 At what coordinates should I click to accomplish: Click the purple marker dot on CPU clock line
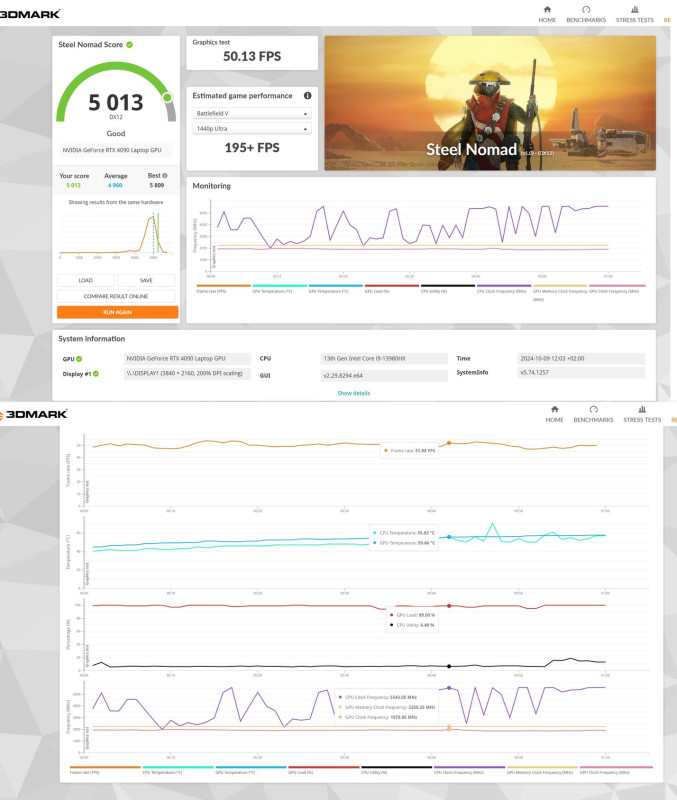(x=449, y=688)
